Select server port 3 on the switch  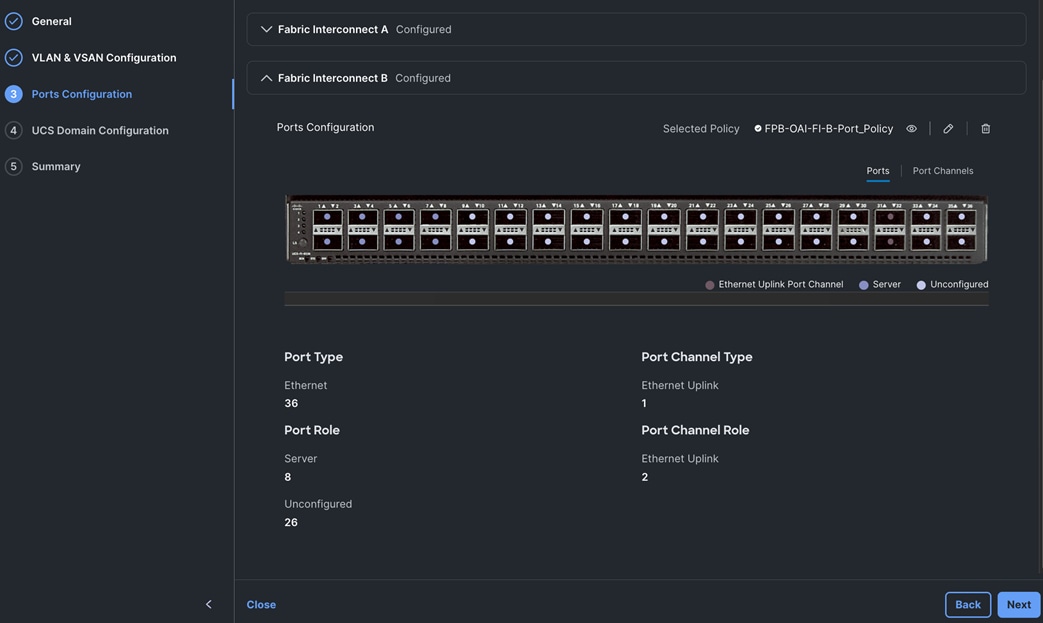(363, 217)
